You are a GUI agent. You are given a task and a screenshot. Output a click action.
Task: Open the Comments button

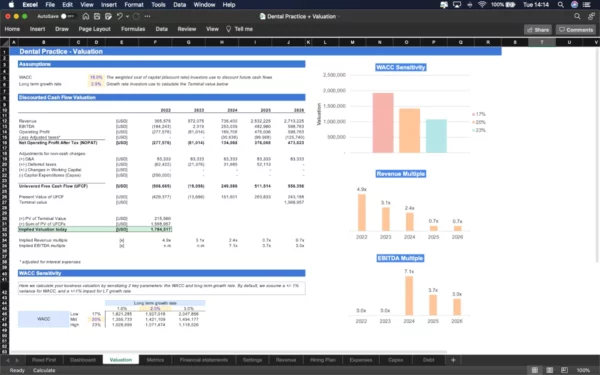tap(576, 29)
